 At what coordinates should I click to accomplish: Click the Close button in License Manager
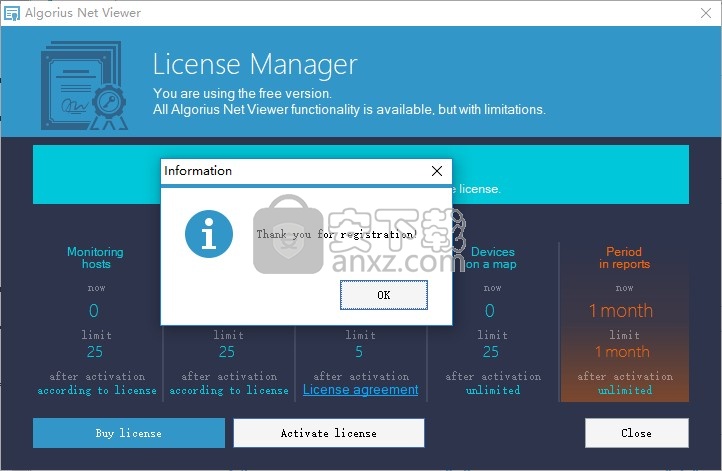click(637, 433)
